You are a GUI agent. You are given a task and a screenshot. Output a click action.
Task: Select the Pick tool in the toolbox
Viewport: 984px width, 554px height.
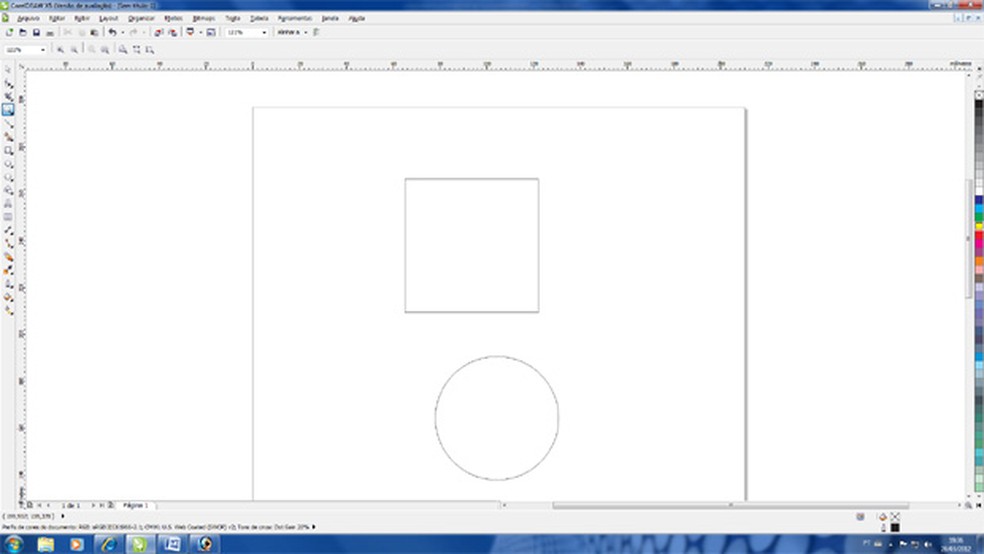coord(8,70)
